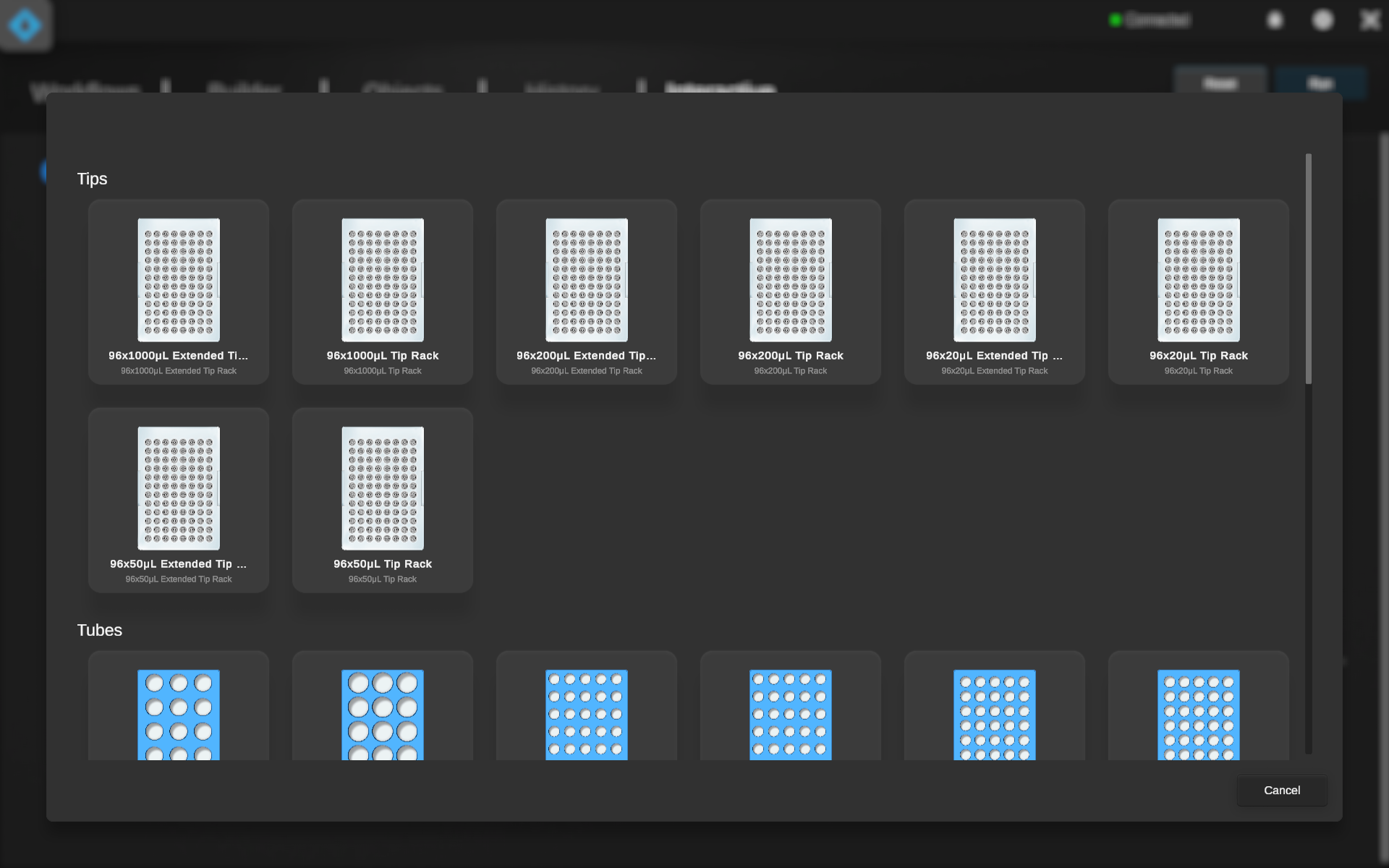The height and width of the screenshot is (868, 1389).
Task: Click the truncated title "96x50µL Extended Tip ..."
Action: [179, 564]
